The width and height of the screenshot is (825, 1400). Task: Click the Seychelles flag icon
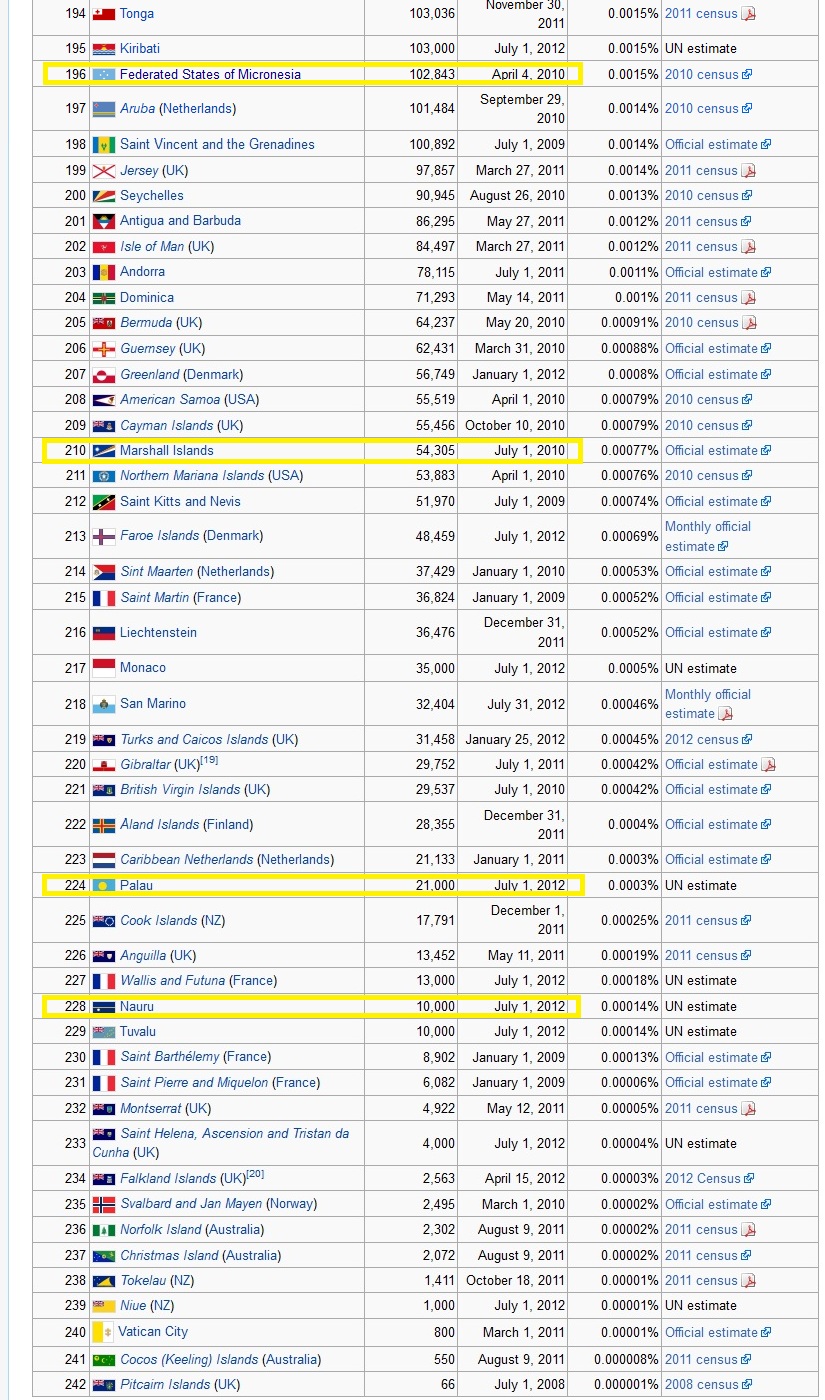click(103, 196)
